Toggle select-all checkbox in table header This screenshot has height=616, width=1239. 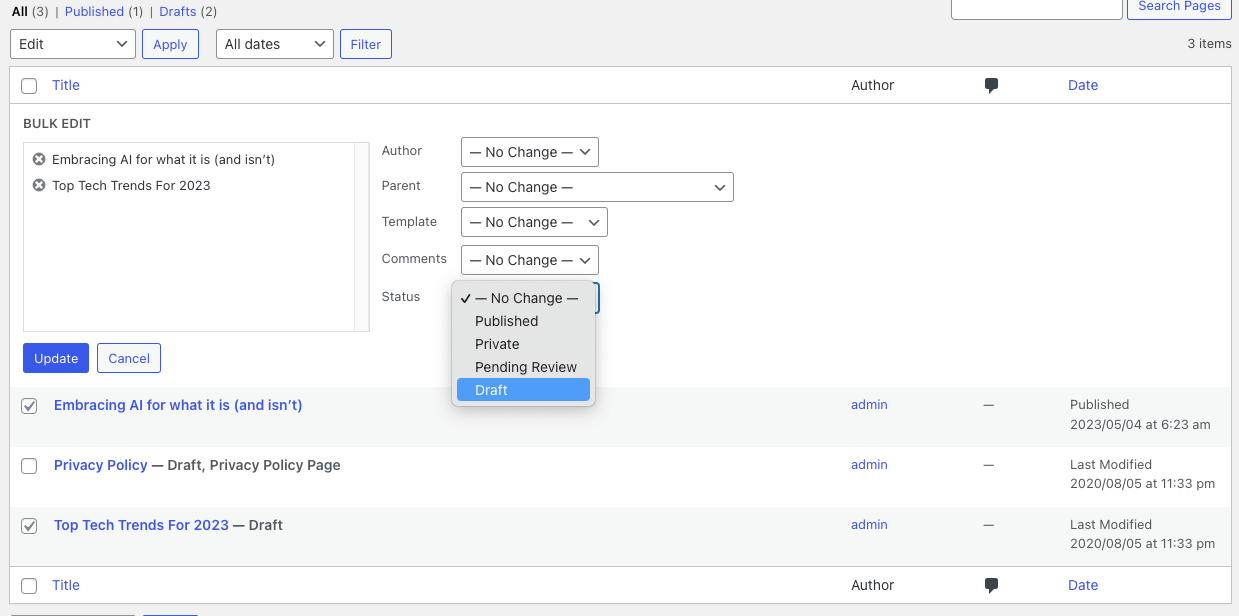[x=29, y=86]
